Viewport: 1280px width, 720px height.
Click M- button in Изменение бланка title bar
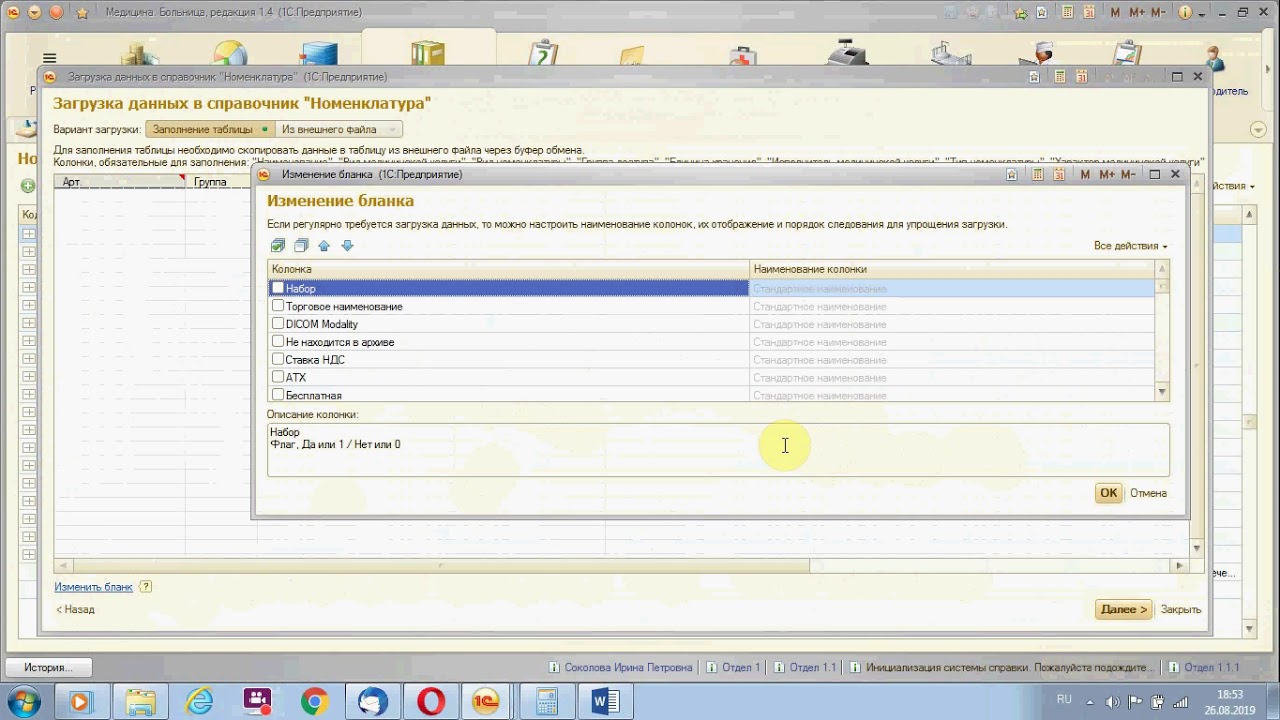pos(1128,174)
